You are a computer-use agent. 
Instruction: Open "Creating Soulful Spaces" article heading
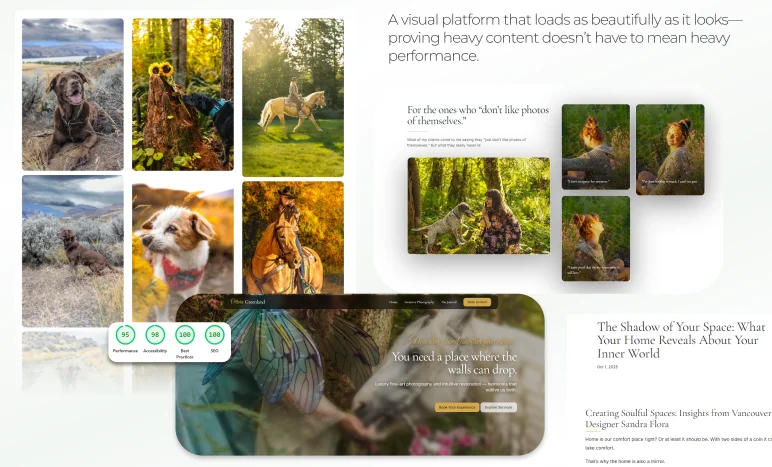pyautogui.click(x=678, y=418)
